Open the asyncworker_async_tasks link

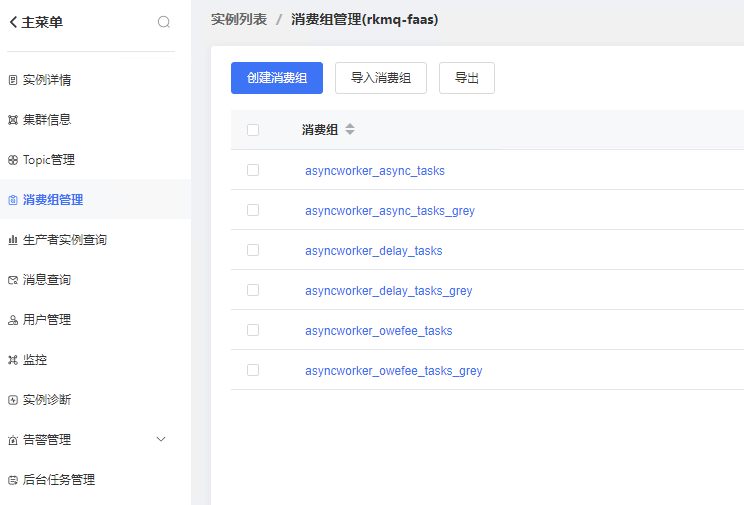(x=375, y=171)
